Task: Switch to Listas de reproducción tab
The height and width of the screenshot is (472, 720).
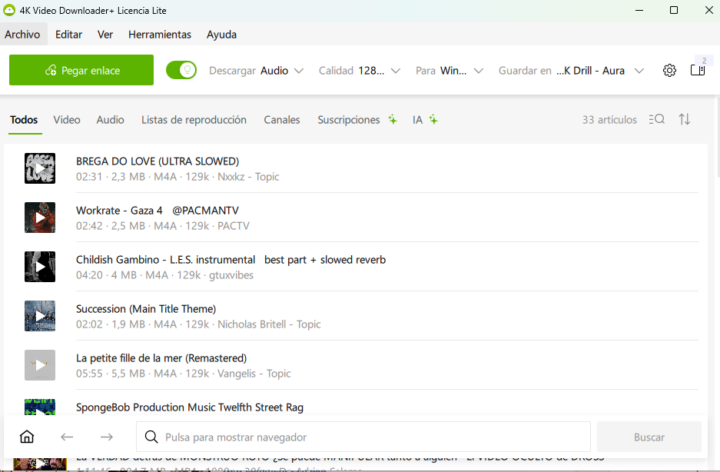Action: 194,120
